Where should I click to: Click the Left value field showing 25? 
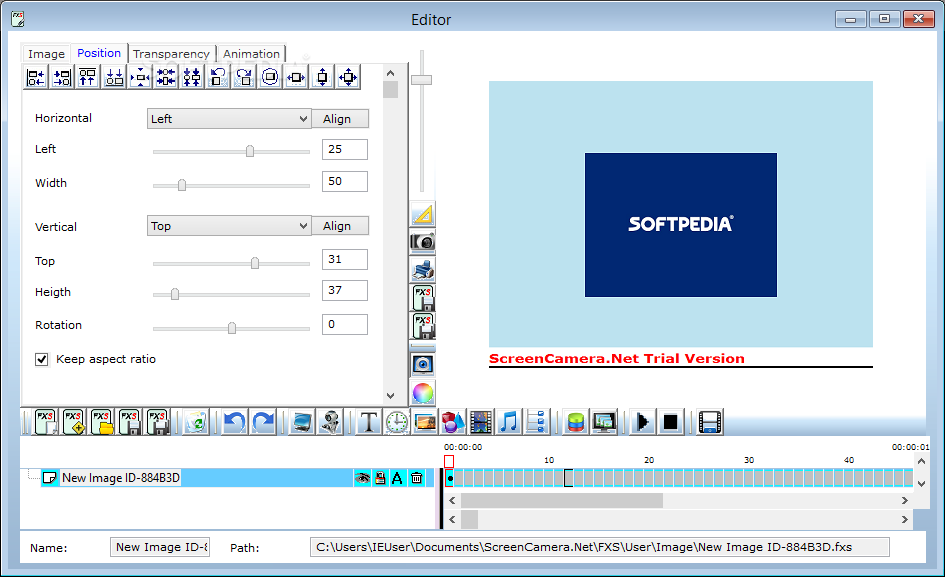(345, 149)
